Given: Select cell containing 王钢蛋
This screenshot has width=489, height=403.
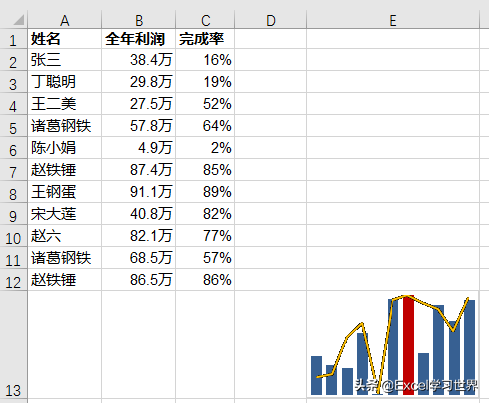Looking at the screenshot, I should coord(65,192).
